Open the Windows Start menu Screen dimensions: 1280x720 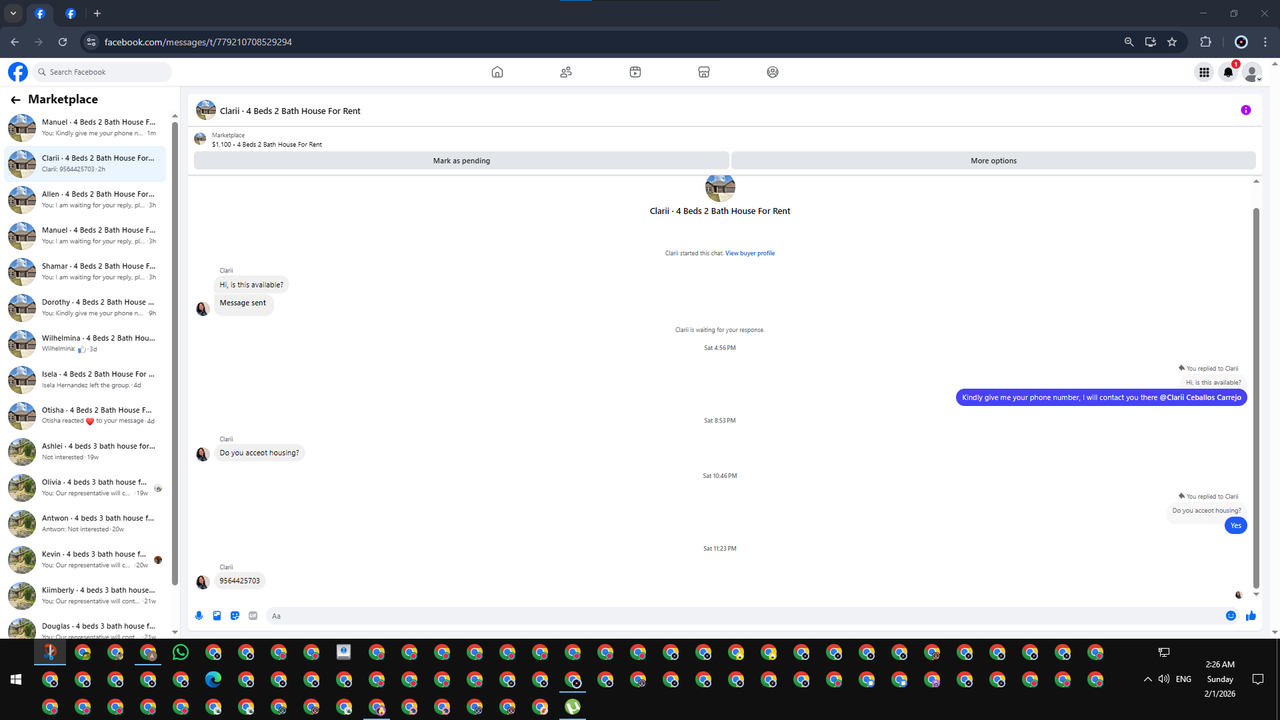pos(16,679)
